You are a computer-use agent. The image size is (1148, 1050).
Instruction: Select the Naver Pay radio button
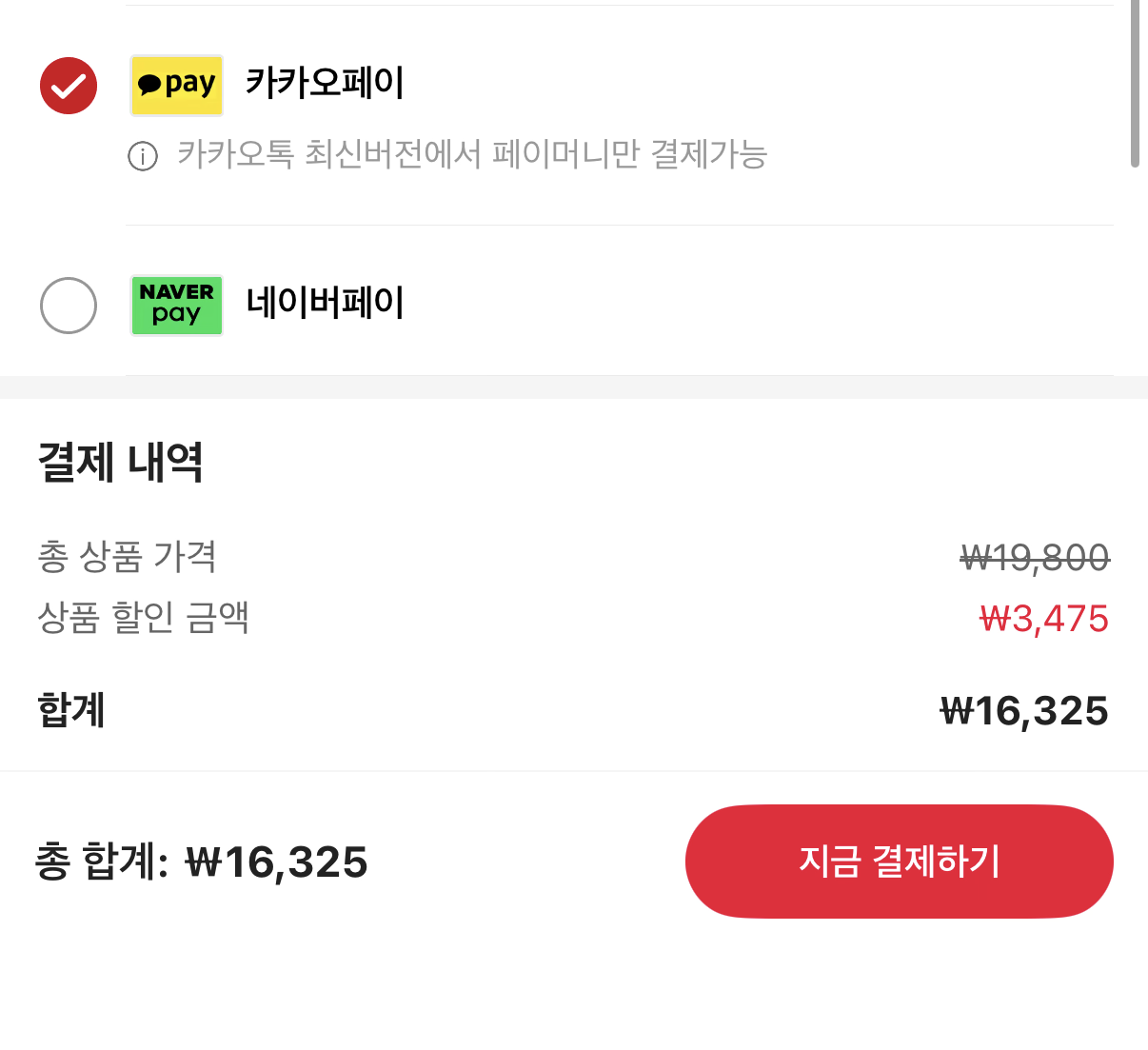pyautogui.click(x=69, y=306)
